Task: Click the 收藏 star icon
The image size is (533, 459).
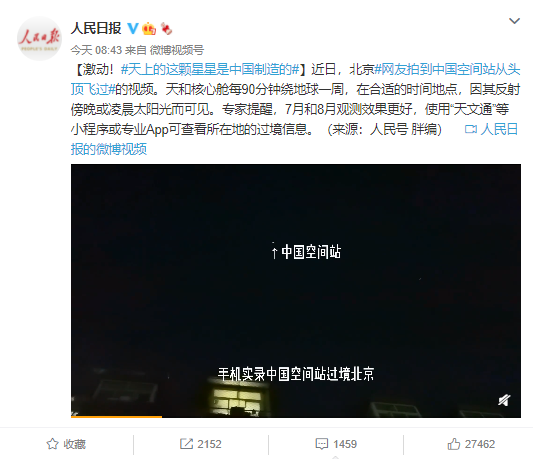Action: (x=52, y=444)
